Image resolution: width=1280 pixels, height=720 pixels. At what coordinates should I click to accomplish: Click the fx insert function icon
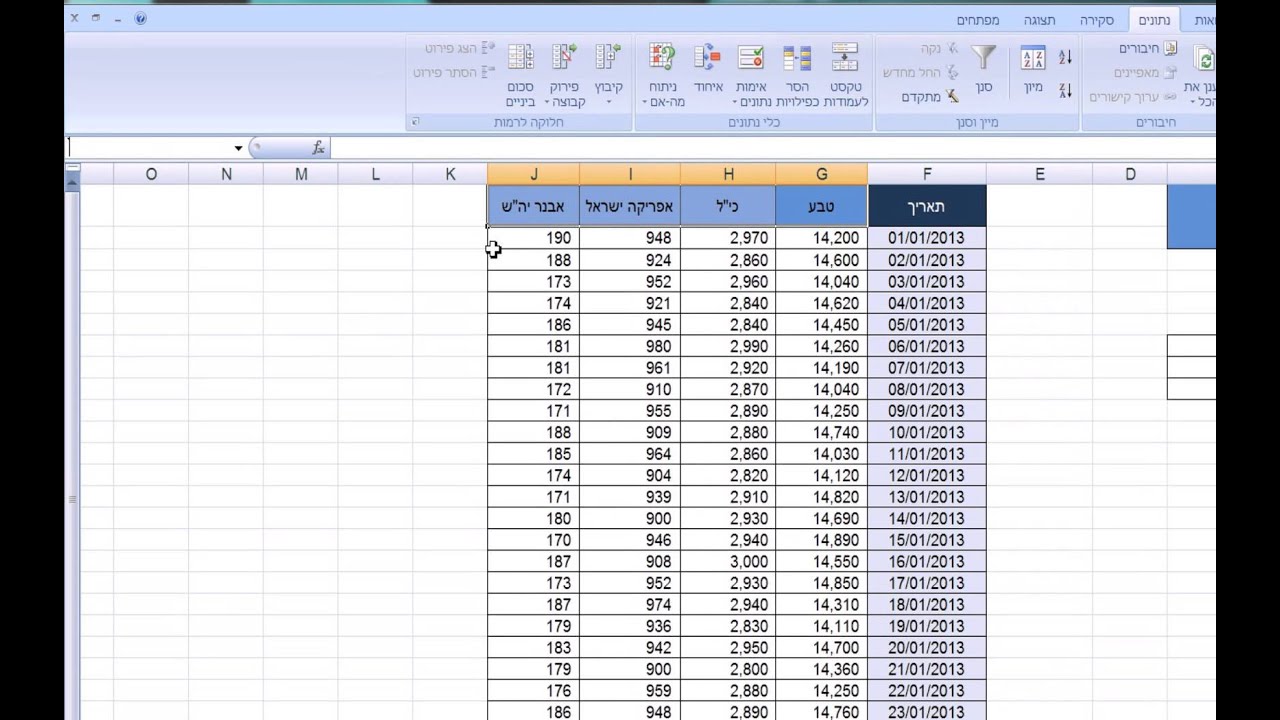tap(318, 148)
